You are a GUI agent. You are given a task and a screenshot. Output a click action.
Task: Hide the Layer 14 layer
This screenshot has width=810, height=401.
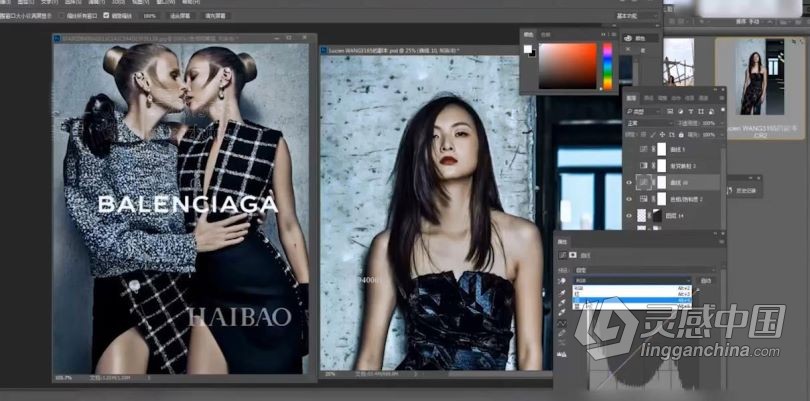click(629, 215)
